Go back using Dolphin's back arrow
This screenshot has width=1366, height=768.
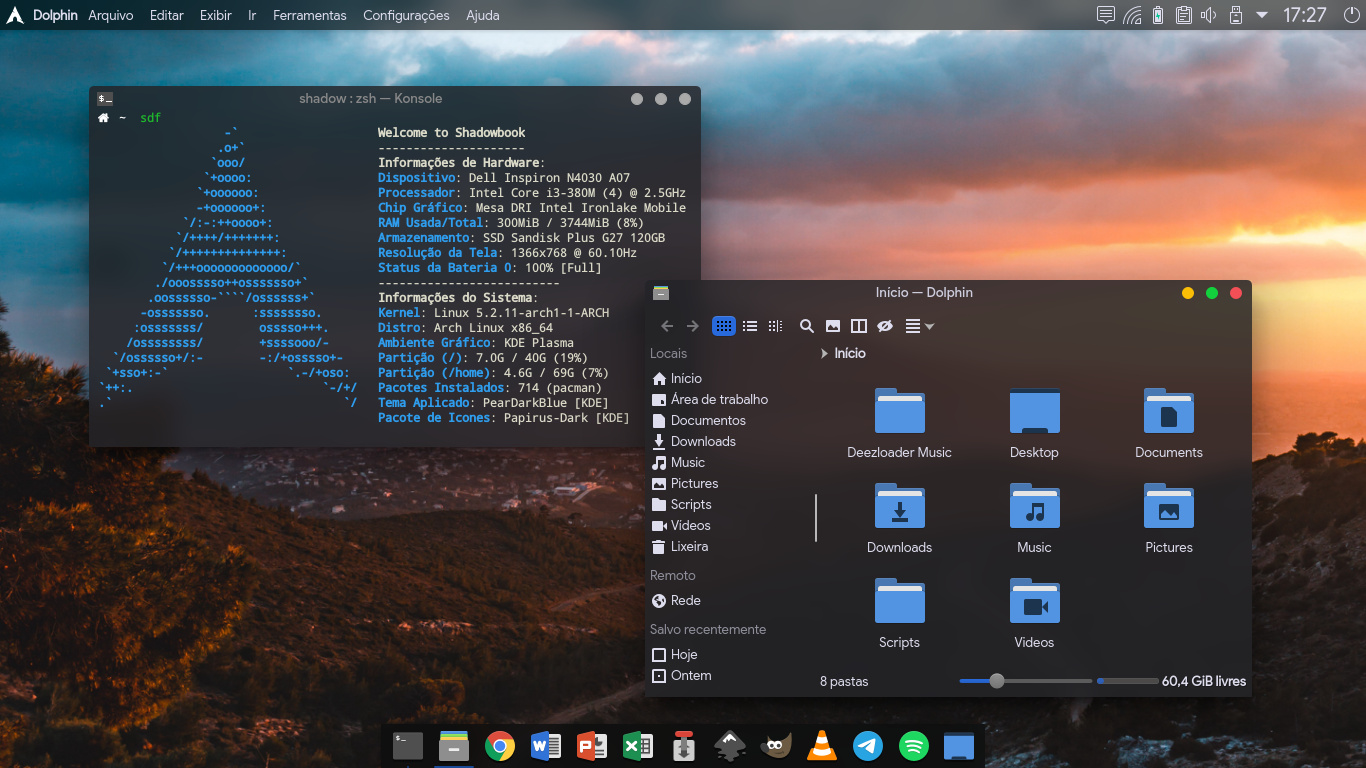pos(667,326)
